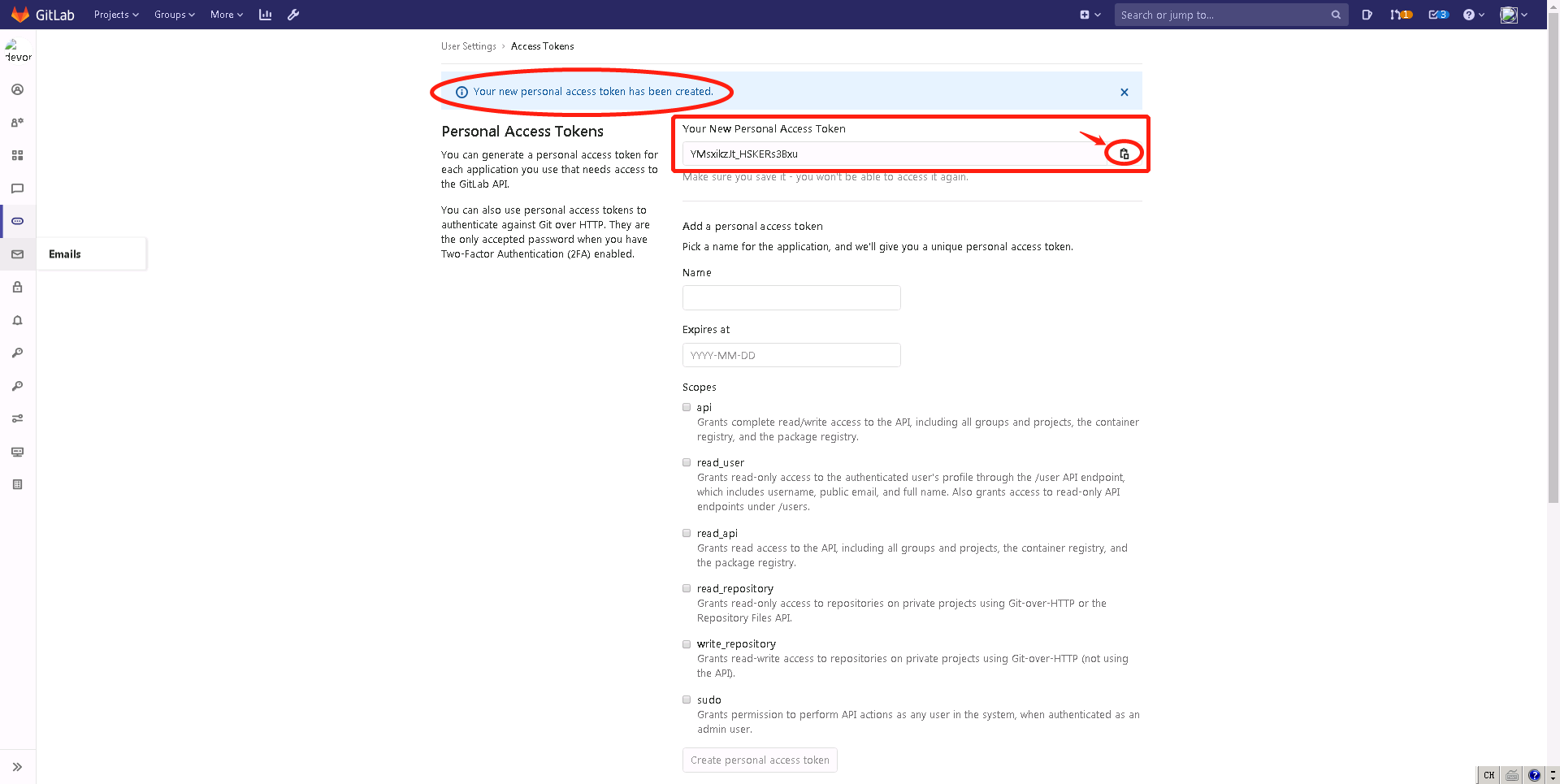Viewport: 1560px width, 784px height.
Task: Open the Chat settings icon
Action: pyautogui.click(x=17, y=188)
